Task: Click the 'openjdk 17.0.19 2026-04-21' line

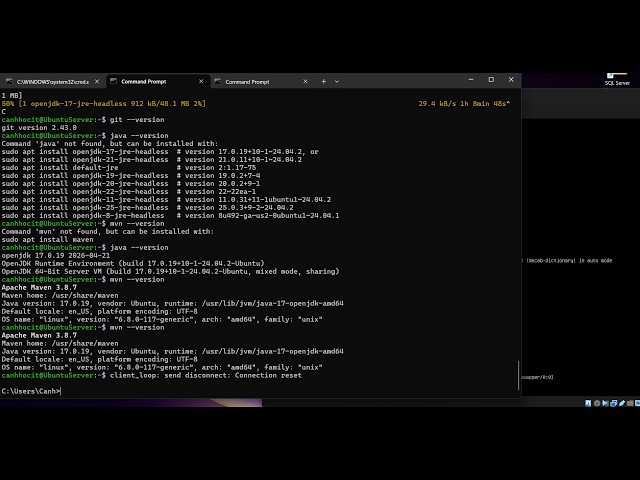Action: [56, 256]
